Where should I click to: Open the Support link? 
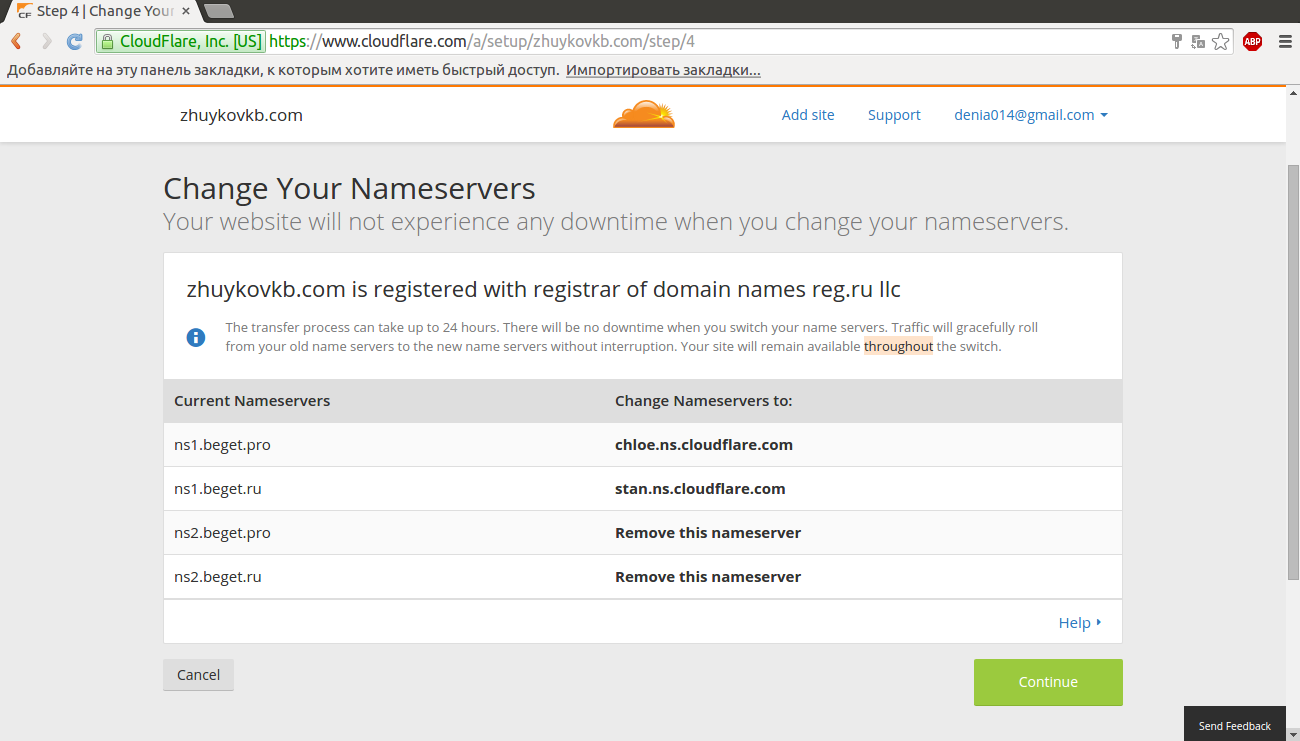coord(894,115)
